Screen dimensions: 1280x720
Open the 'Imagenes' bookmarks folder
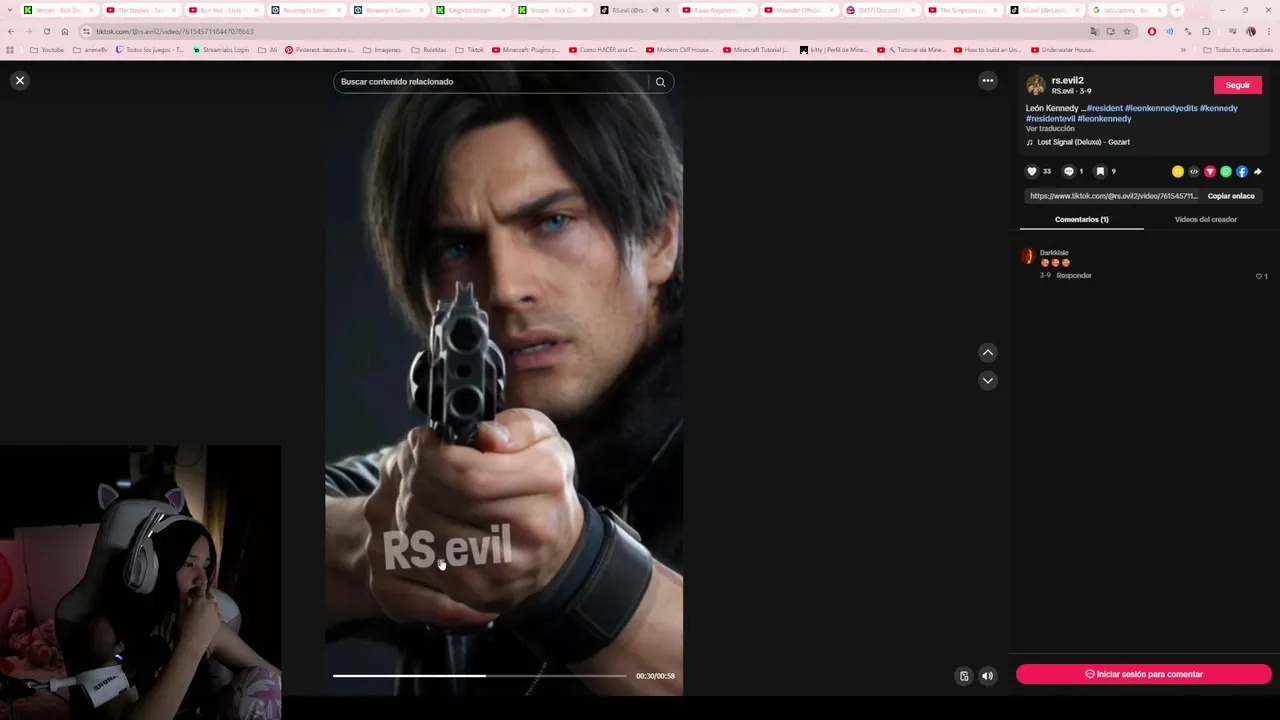coord(381,49)
